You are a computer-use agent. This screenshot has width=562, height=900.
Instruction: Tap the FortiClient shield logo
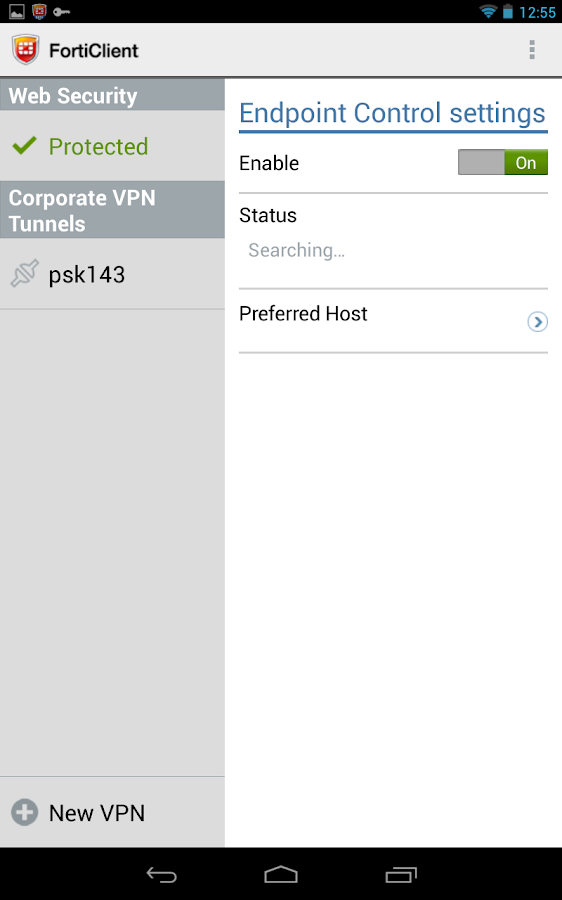(25, 50)
